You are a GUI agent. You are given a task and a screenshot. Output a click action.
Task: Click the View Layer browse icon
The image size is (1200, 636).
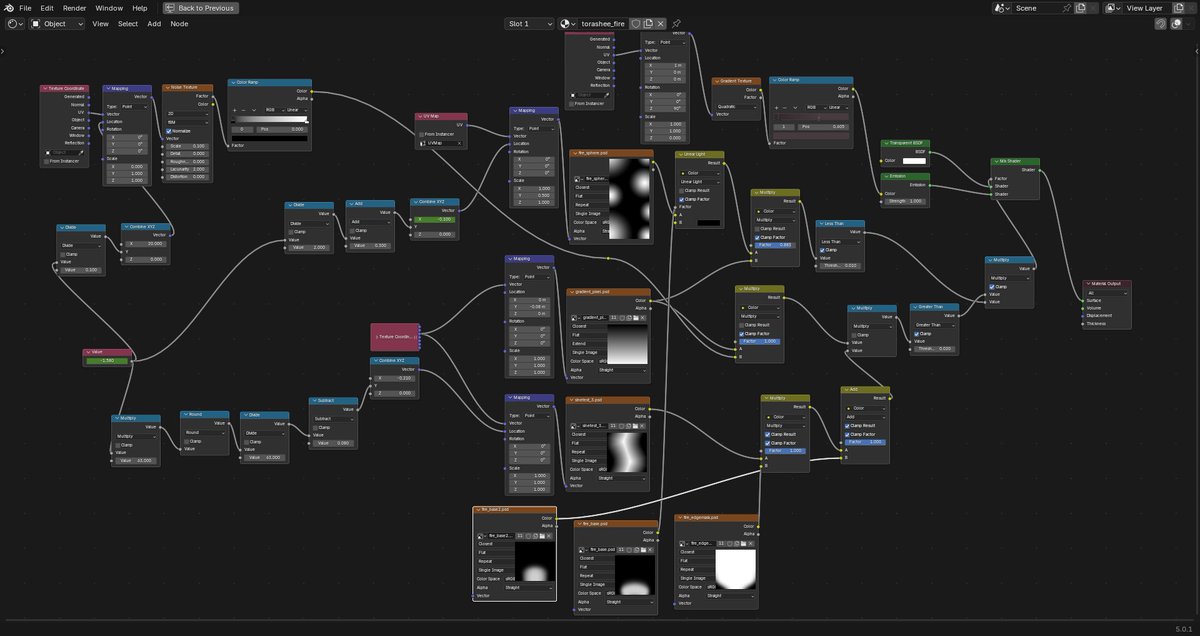point(1112,8)
